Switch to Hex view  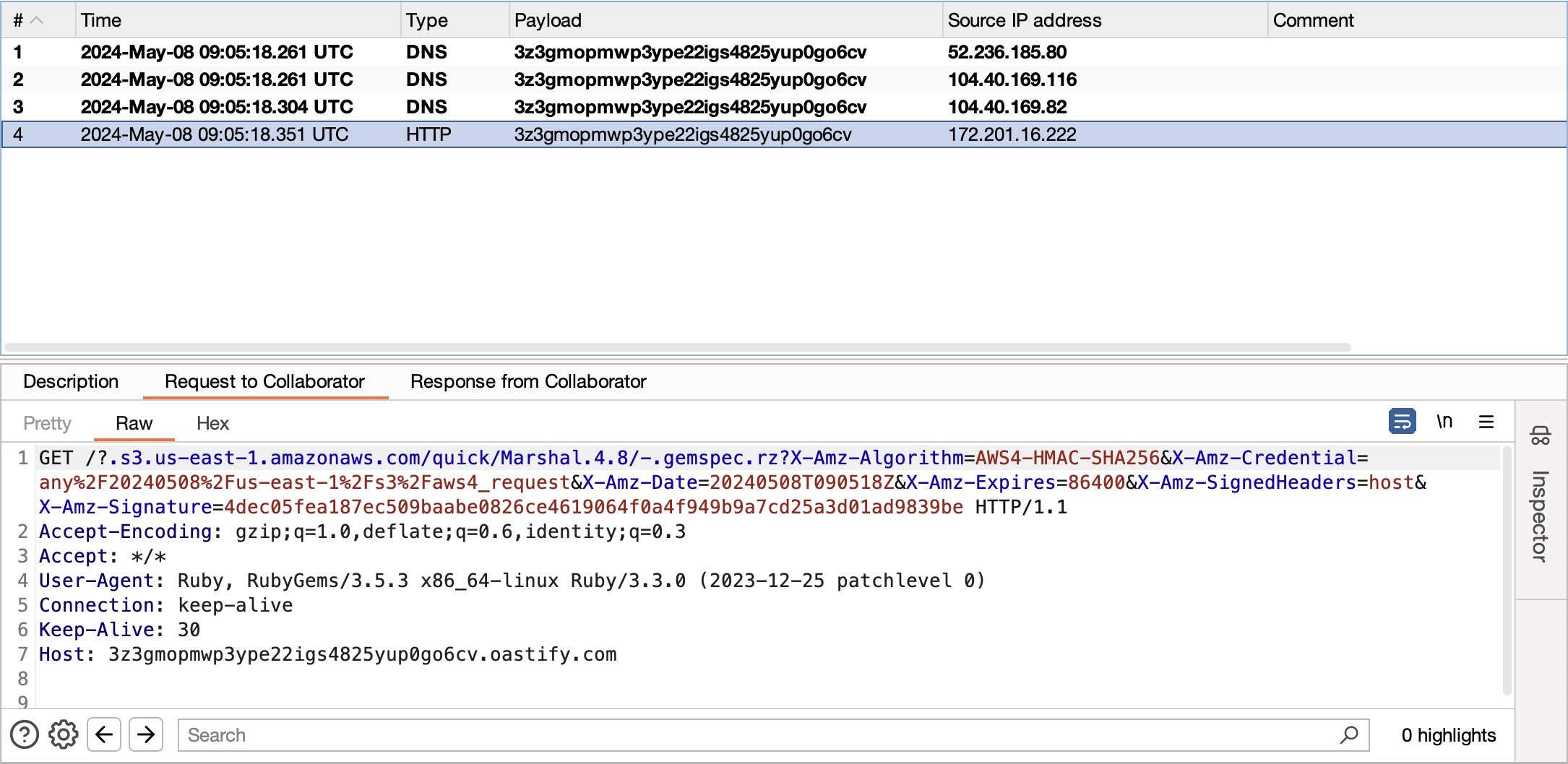click(212, 423)
